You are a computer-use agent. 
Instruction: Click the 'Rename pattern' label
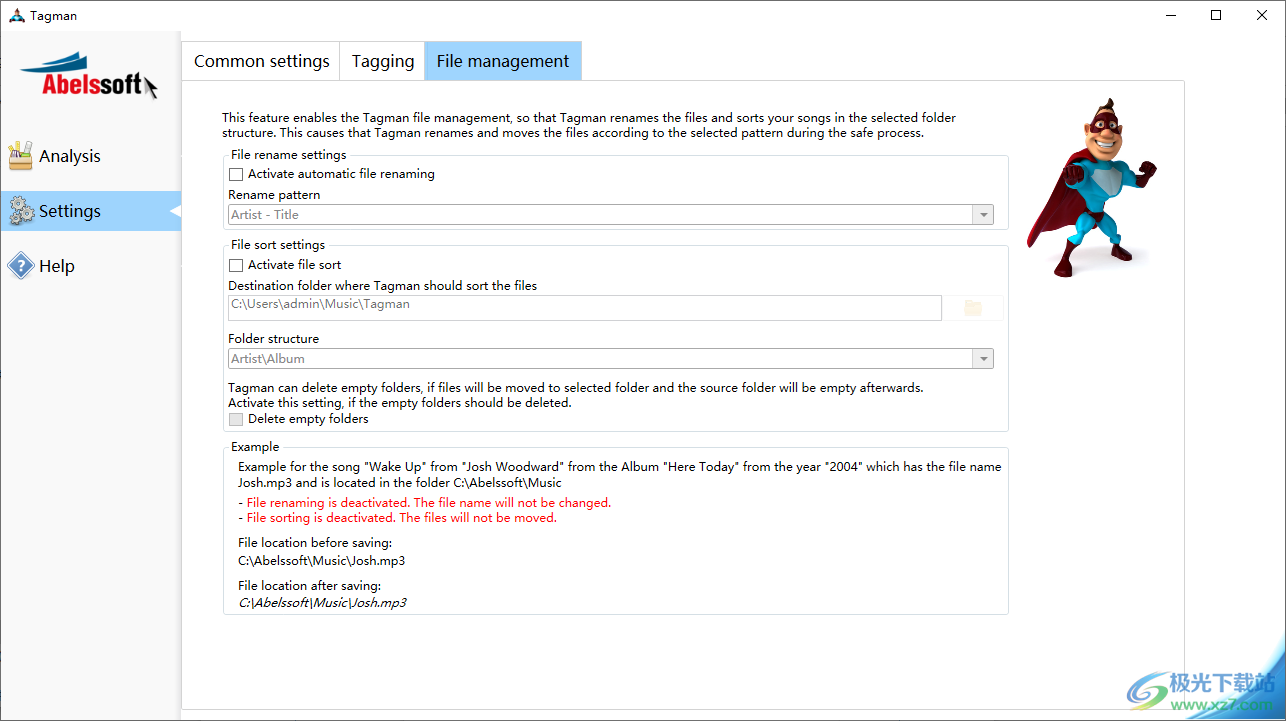[x=274, y=195]
